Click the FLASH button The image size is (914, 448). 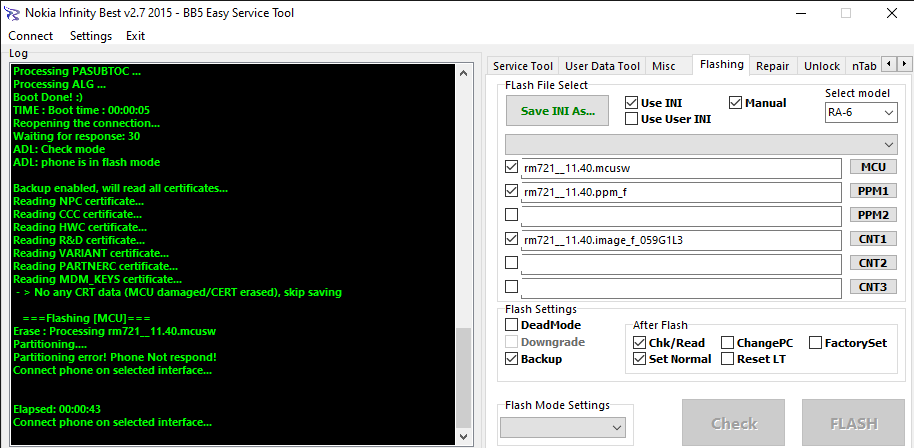click(x=854, y=423)
